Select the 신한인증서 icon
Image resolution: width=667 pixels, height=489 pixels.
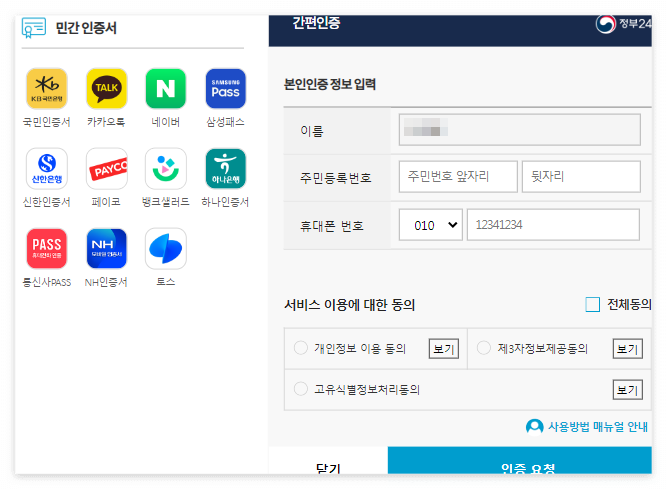[x=47, y=169]
